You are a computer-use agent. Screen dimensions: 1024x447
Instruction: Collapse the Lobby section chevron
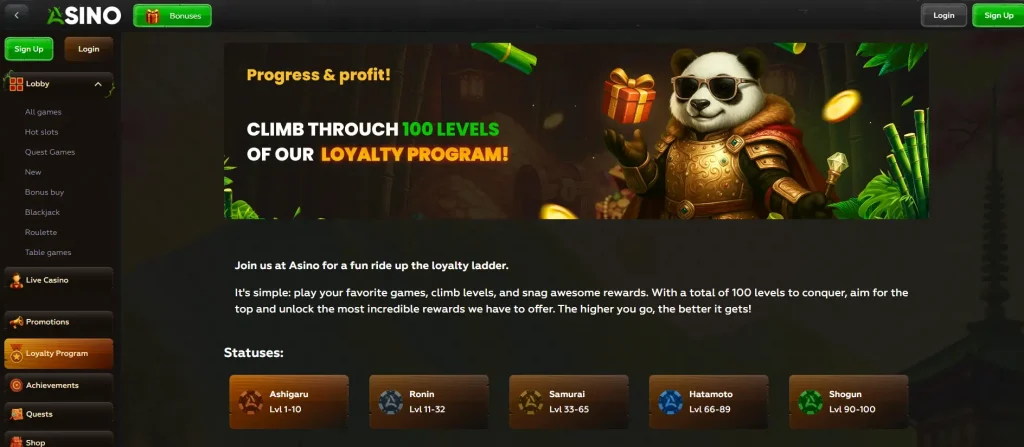pyautogui.click(x=98, y=84)
